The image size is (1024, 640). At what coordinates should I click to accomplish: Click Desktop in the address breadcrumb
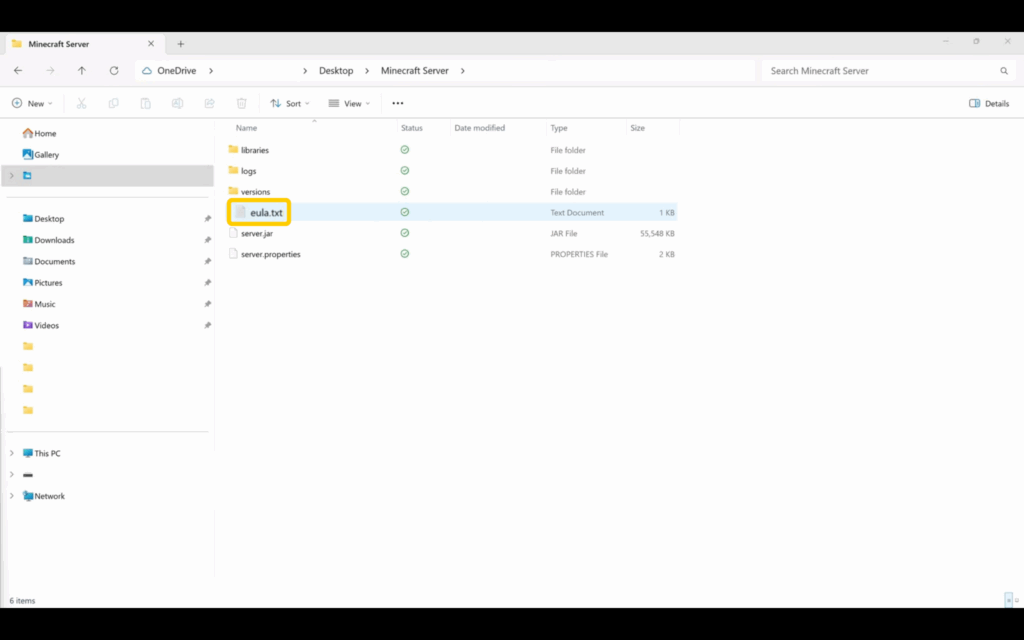pyautogui.click(x=336, y=71)
